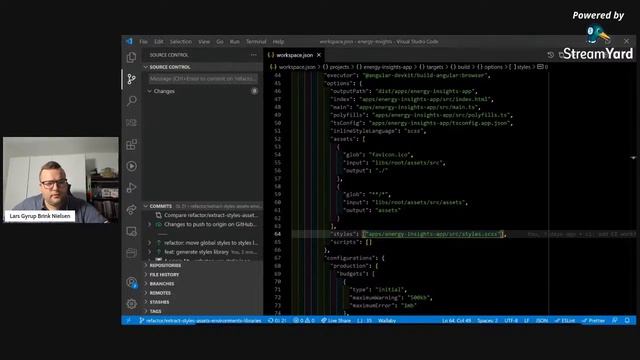This screenshot has height=360, width=640.
Task: Open the Edit menu
Action: 159,42
